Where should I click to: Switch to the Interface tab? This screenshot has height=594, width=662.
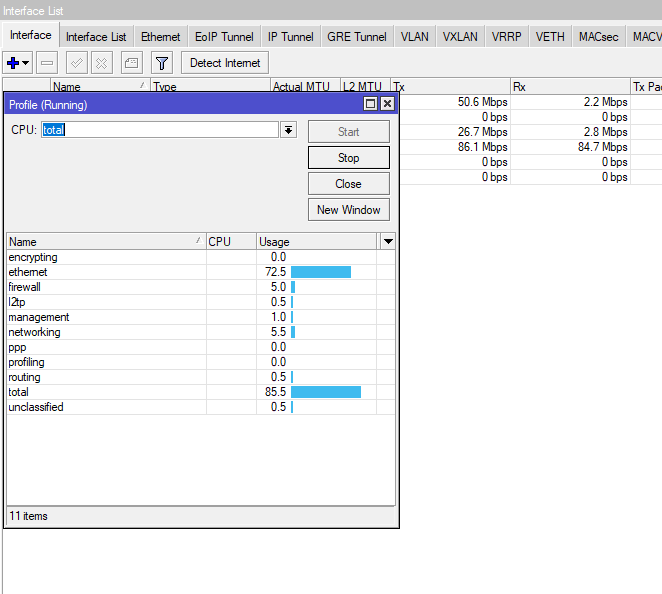pos(31,35)
